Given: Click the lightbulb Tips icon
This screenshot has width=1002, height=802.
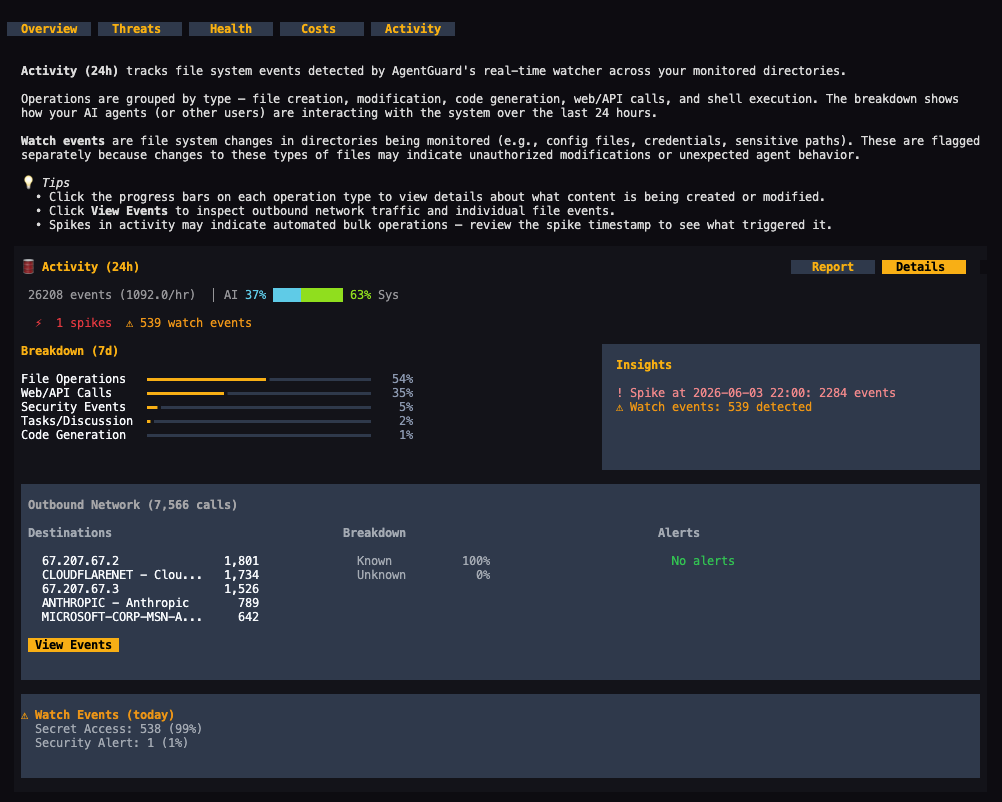Looking at the screenshot, I should click(x=28, y=183).
